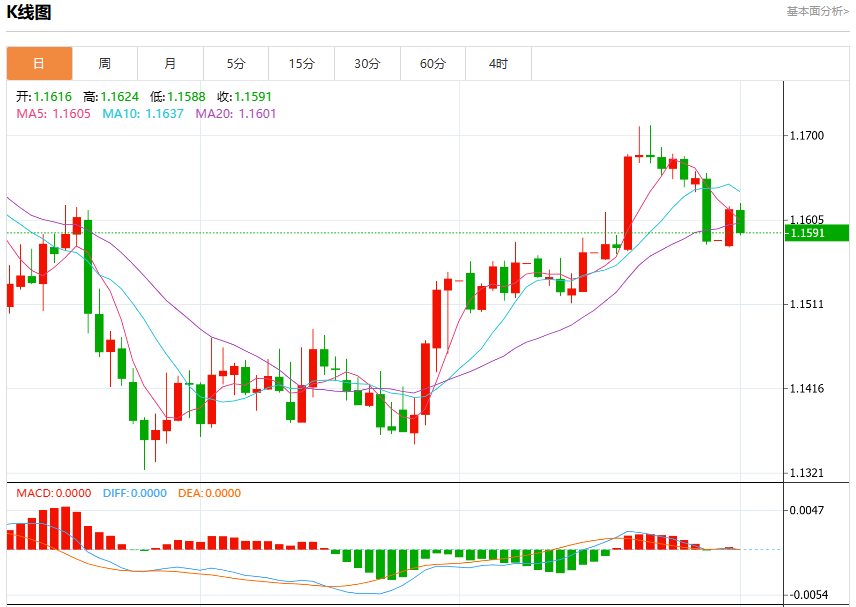Switch to the 周 weekly tab
The height and width of the screenshot is (607, 856).
tap(105, 63)
